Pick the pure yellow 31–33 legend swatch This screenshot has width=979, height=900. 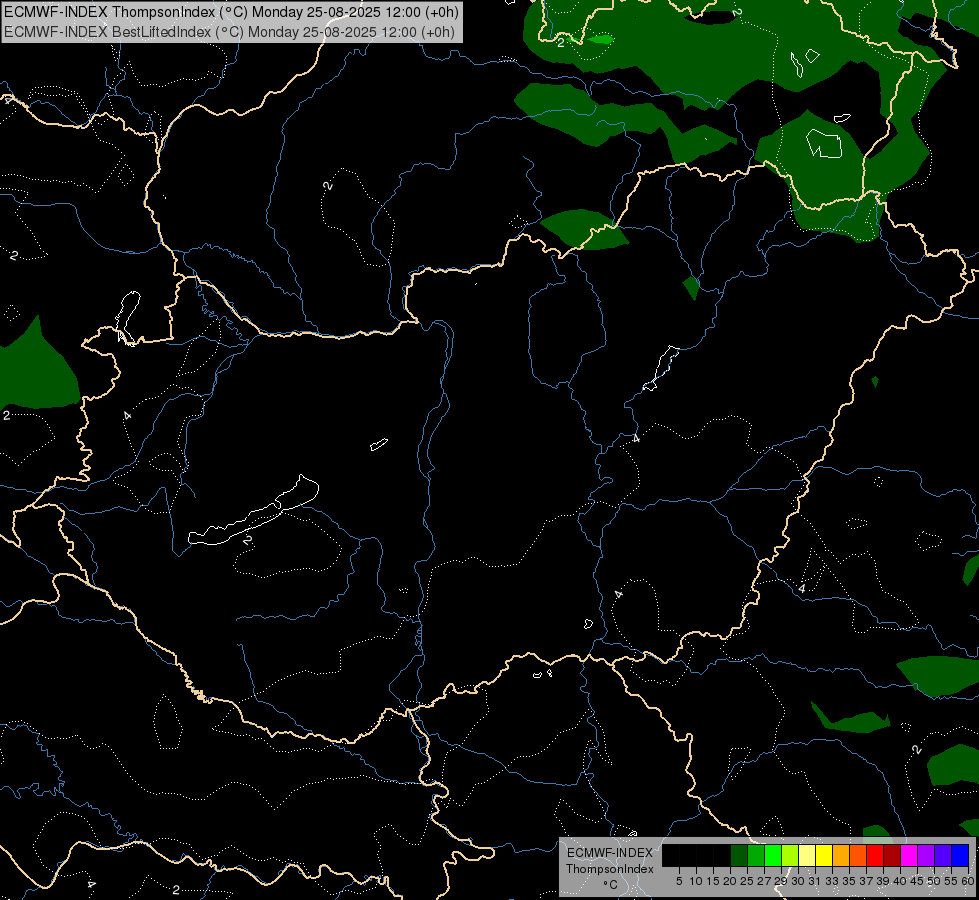[x=824, y=855]
